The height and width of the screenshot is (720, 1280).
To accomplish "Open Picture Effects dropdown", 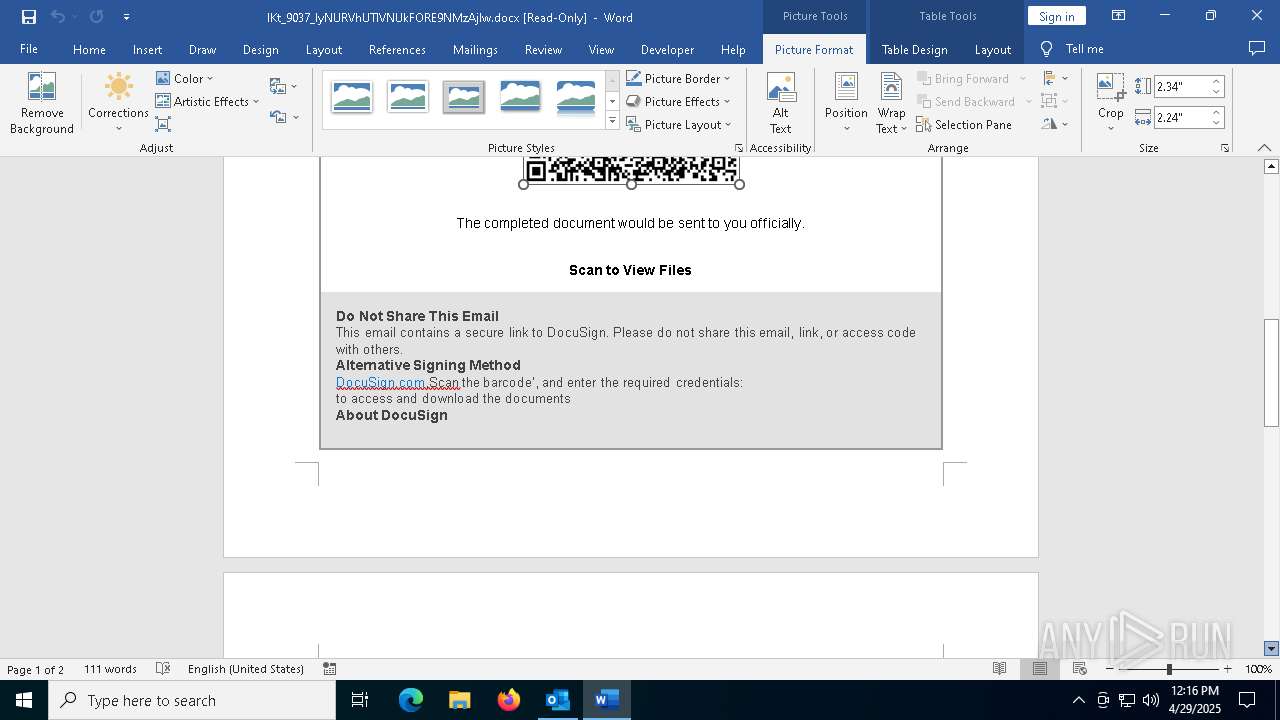I will (x=678, y=101).
